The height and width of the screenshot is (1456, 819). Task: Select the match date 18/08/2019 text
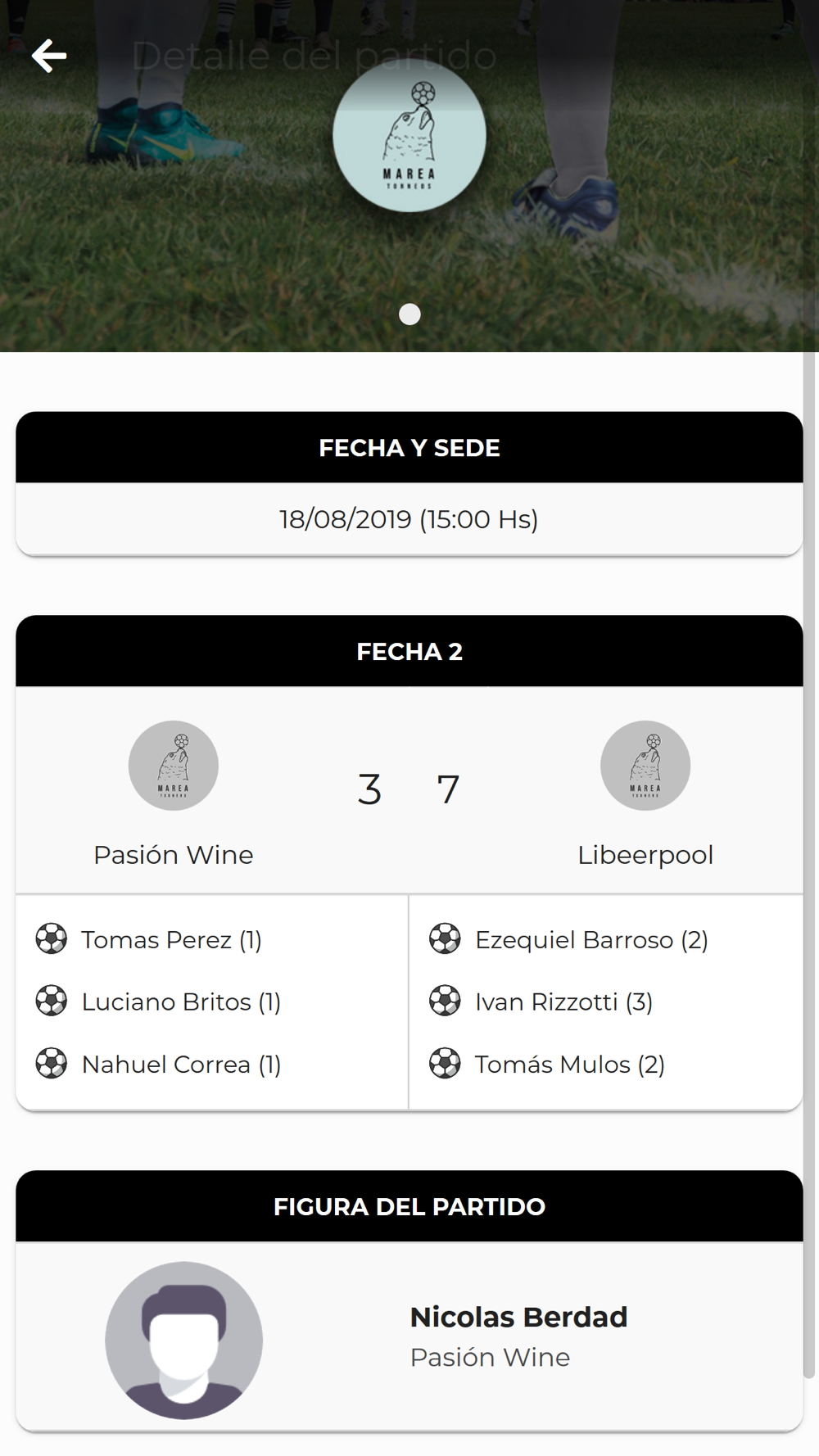[345, 519]
